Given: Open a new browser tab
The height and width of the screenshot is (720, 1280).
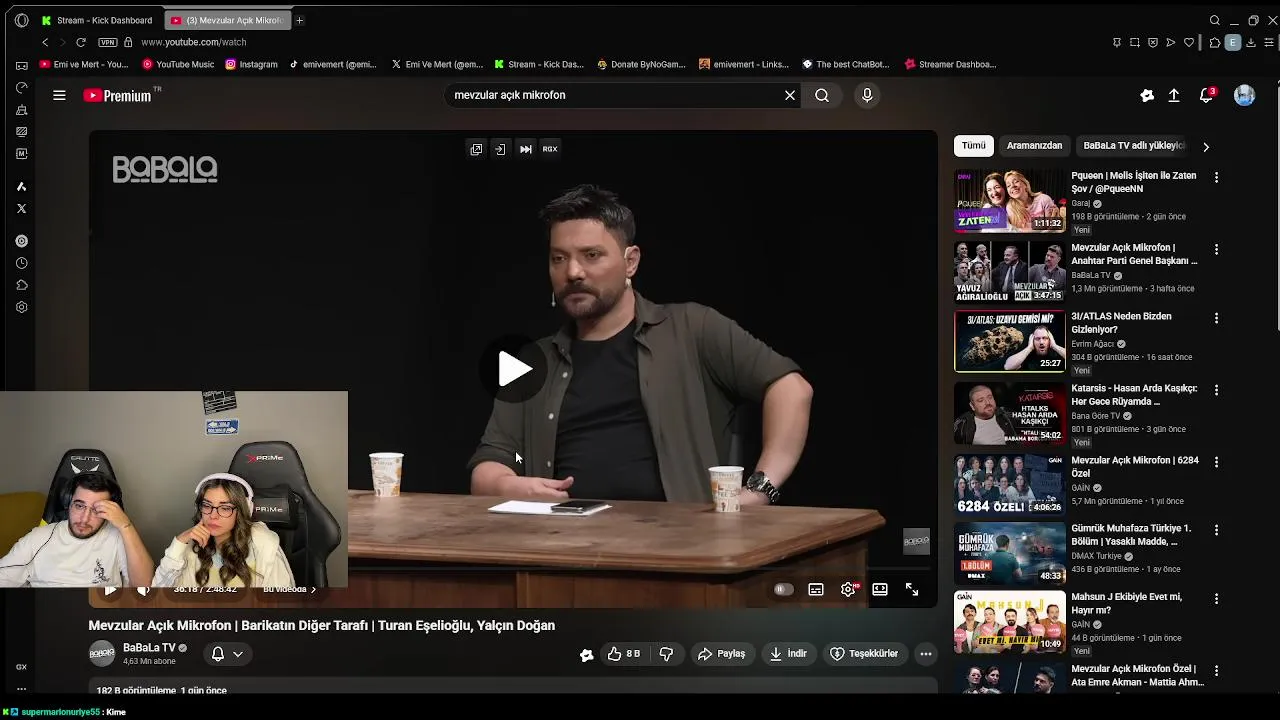Looking at the screenshot, I should [x=299, y=20].
